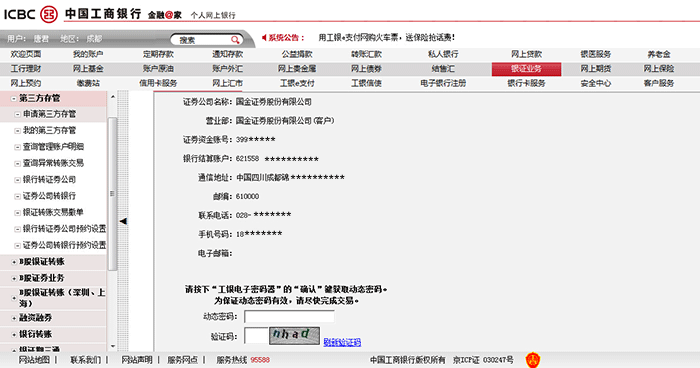Expand the 融资融券 section

pos(14,318)
